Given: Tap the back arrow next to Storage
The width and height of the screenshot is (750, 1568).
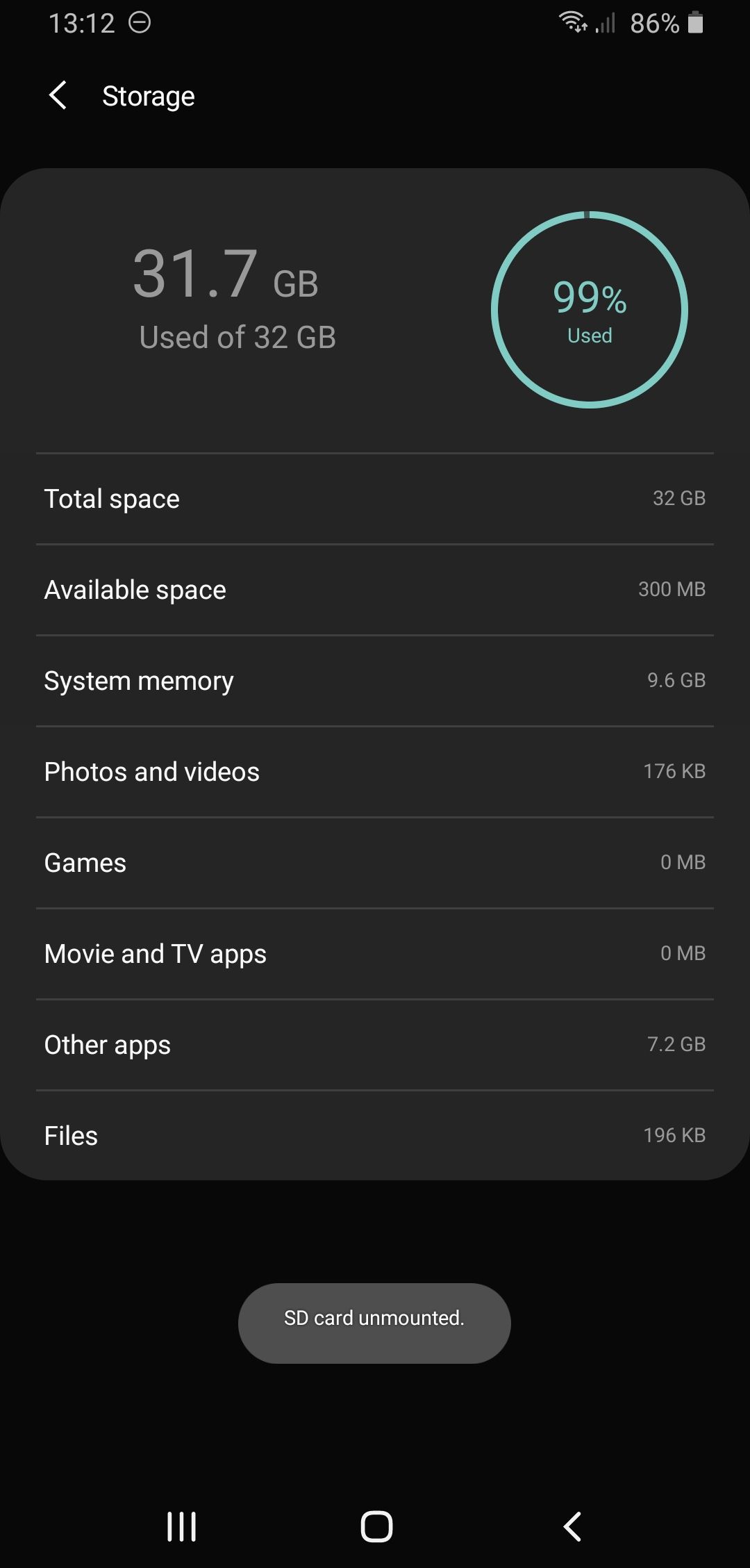Looking at the screenshot, I should pos(58,95).
